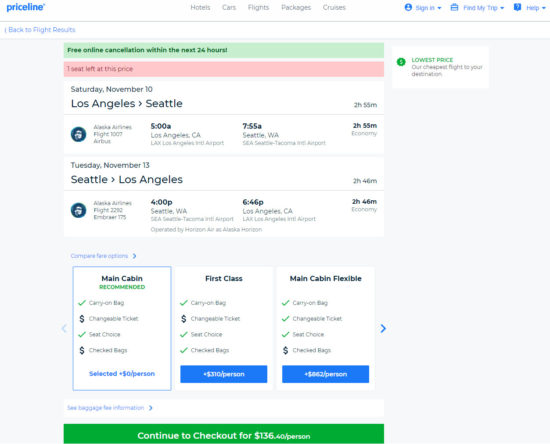Click the Alaska Airlines logo for Flight 1007
This screenshot has width=550, height=444.
coord(79,134)
